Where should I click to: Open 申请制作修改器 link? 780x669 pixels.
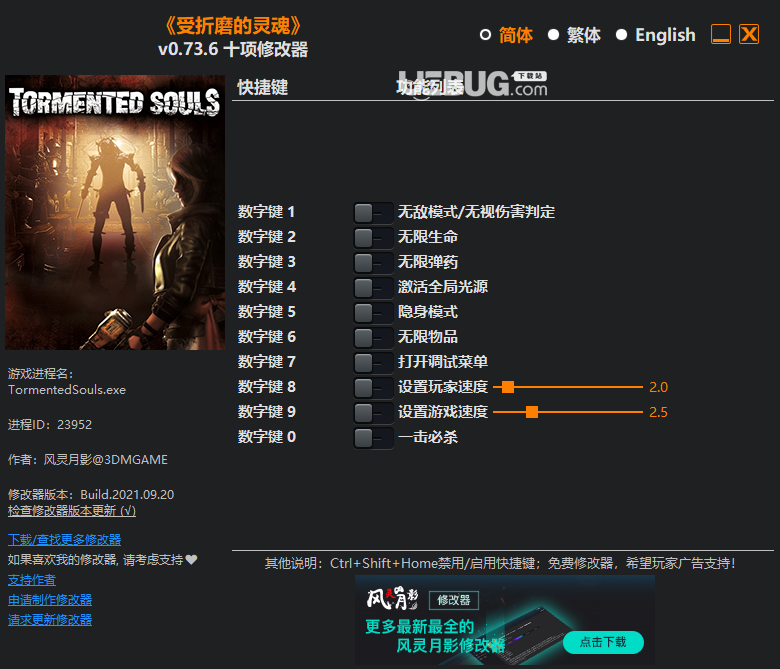point(50,600)
